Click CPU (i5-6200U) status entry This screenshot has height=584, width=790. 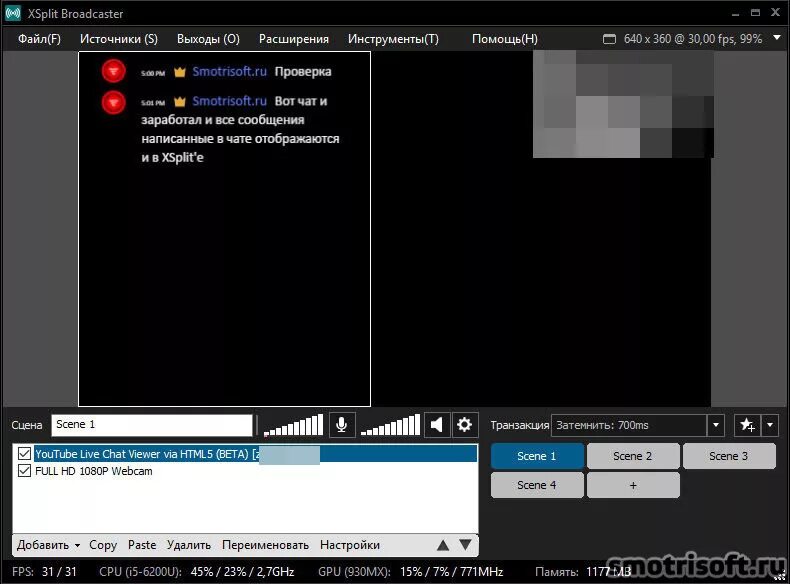tap(196, 572)
